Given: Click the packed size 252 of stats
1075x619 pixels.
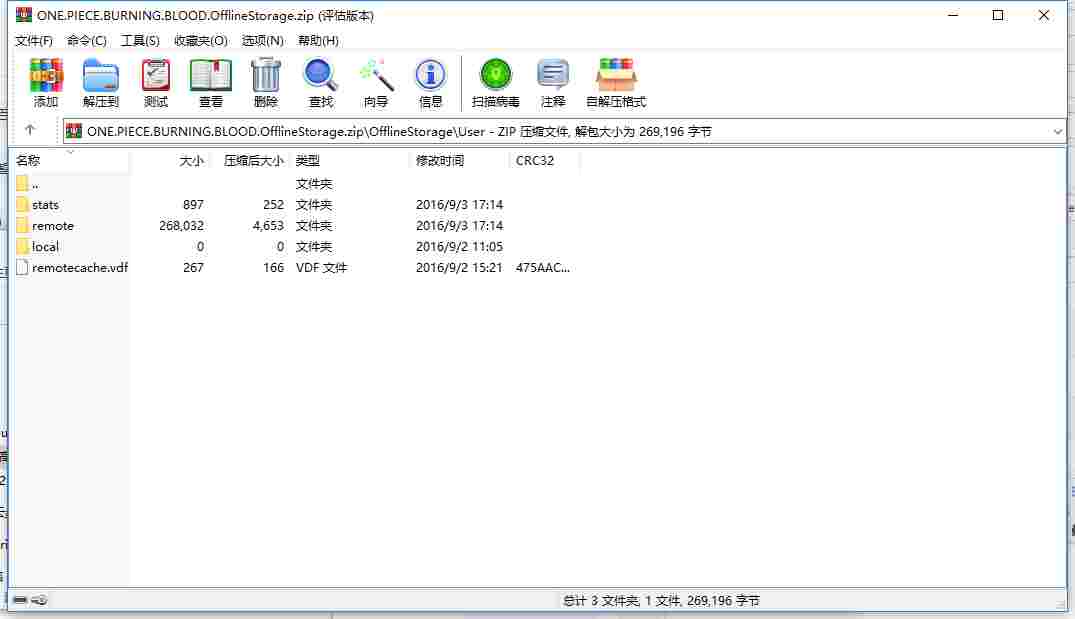Looking at the screenshot, I should [x=273, y=204].
